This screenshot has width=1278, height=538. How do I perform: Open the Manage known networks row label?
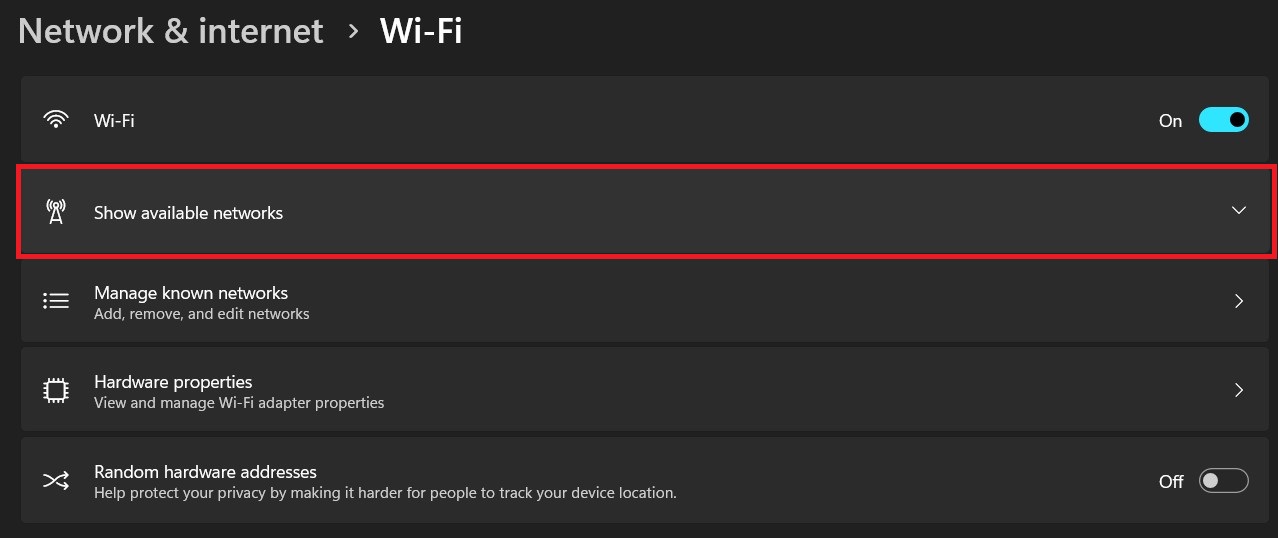tap(191, 293)
